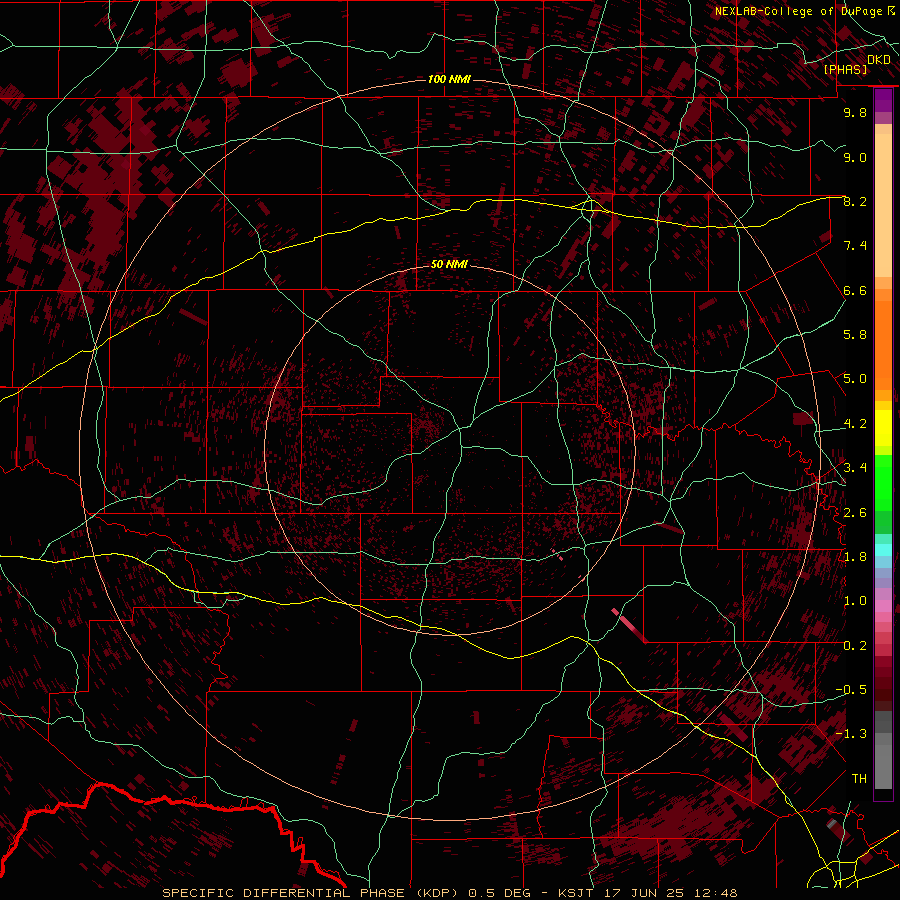Click the [PHAS] label above the color scale
The width and height of the screenshot is (900, 900).
coord(845,70)
